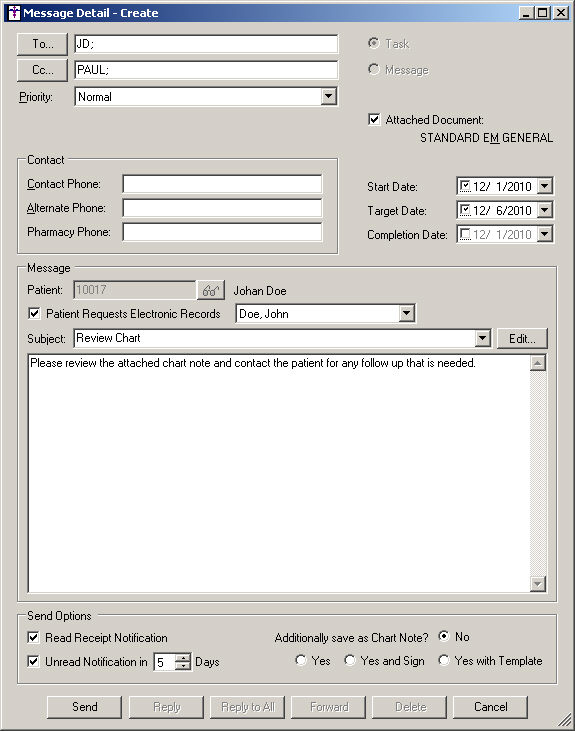Click the Send button

pos(84,707)
